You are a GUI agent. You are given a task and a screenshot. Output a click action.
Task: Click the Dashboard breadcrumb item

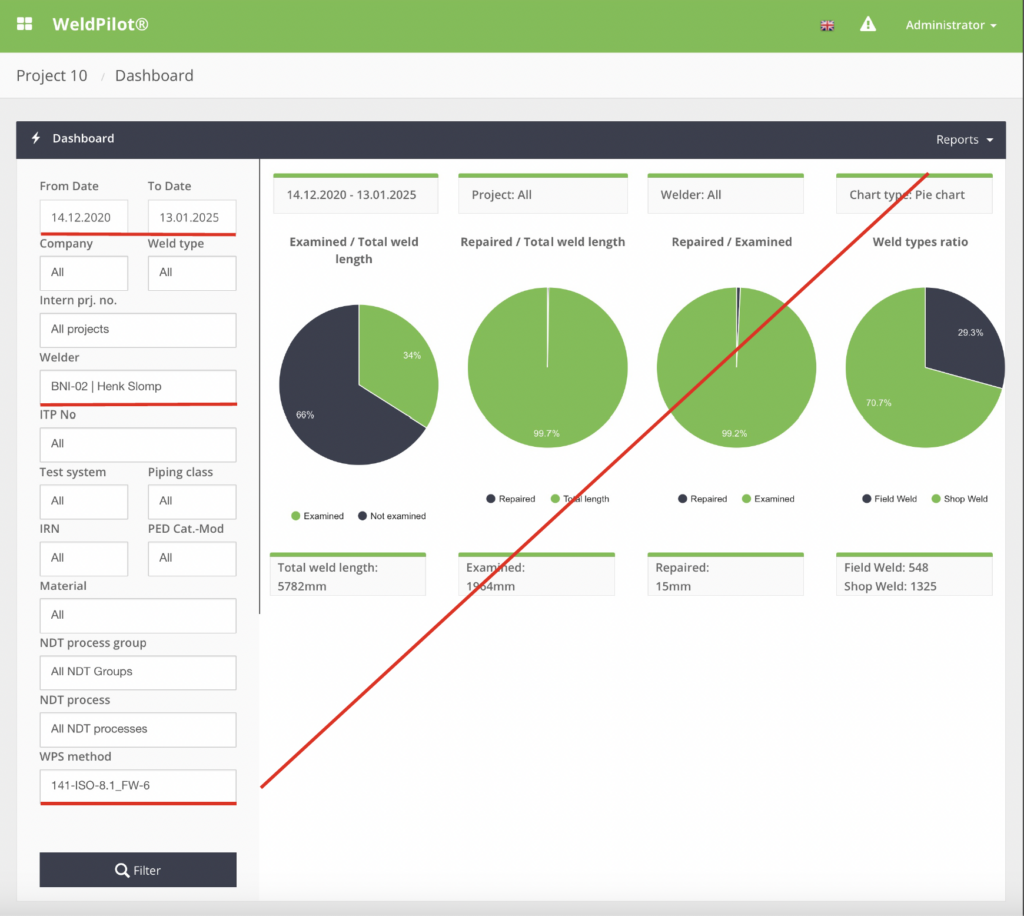click(154, 76)
